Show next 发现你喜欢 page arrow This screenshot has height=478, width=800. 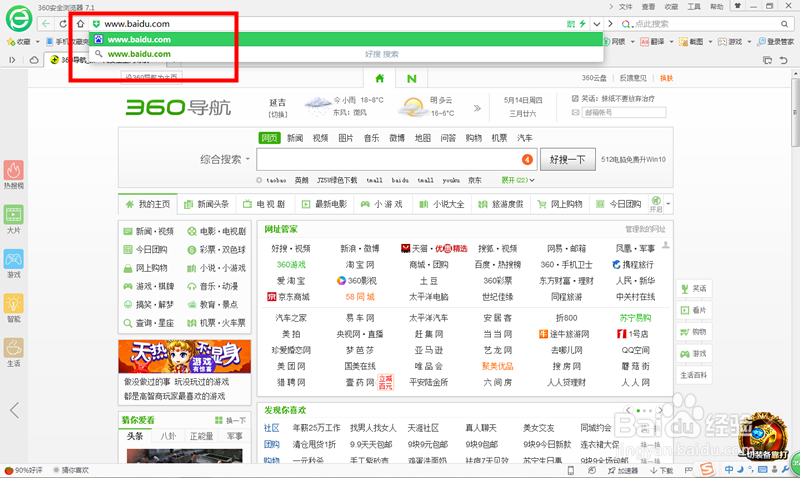(660, 410)
